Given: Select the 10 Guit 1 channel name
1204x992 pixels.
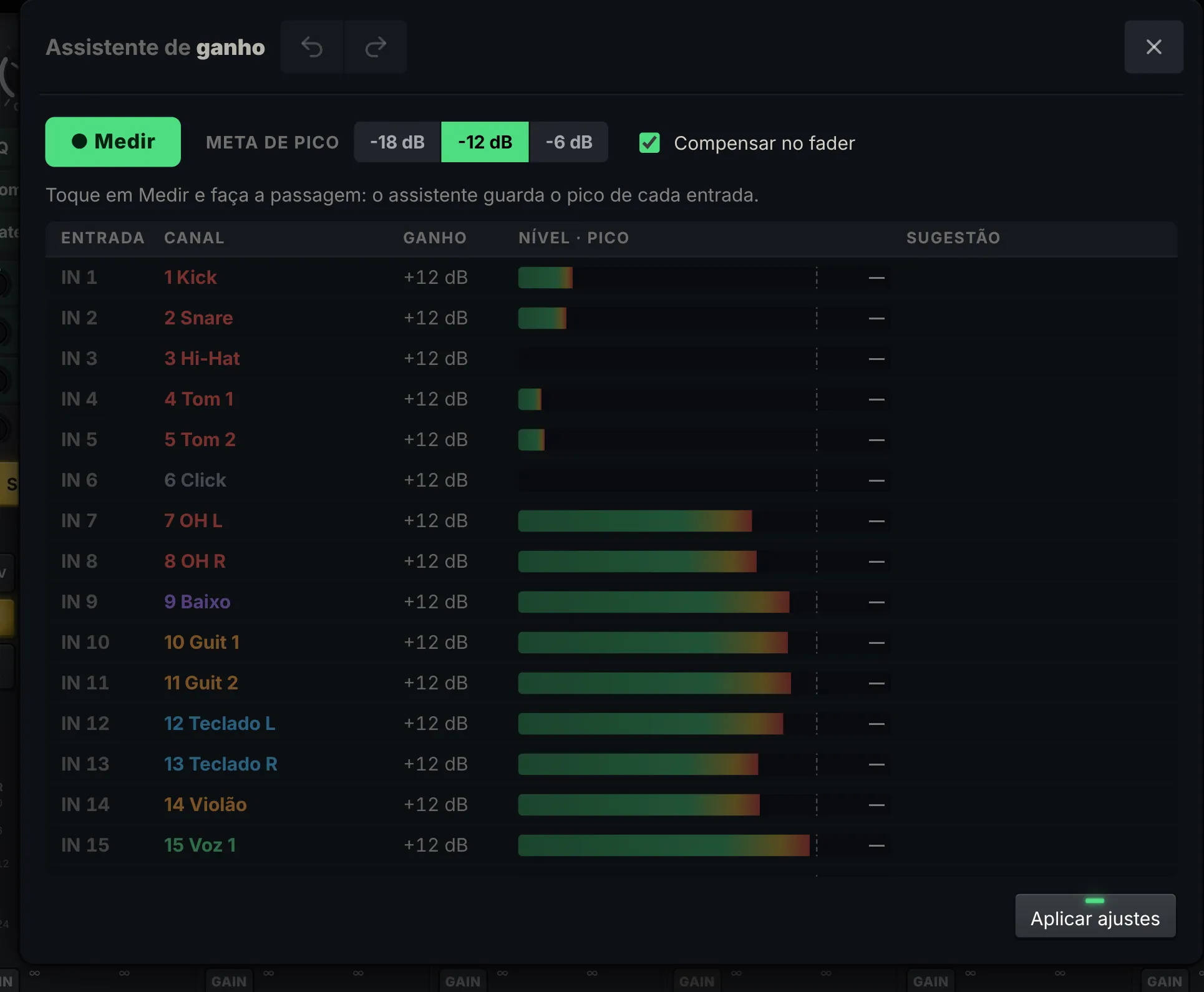Looking at the screenshot, I should (x=201, y=643).
